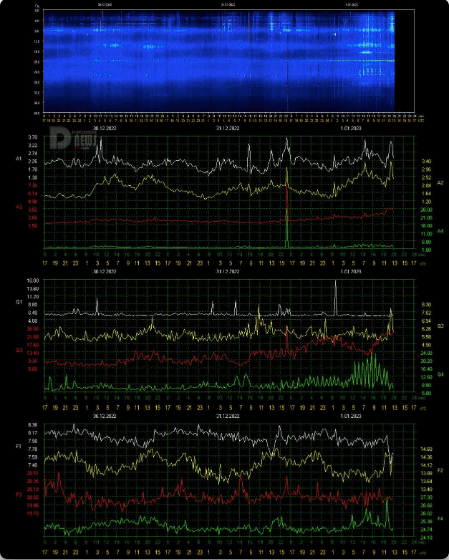Click the red 20.02 value on F3 axis

pyautogui.click(x=33, y=497)
